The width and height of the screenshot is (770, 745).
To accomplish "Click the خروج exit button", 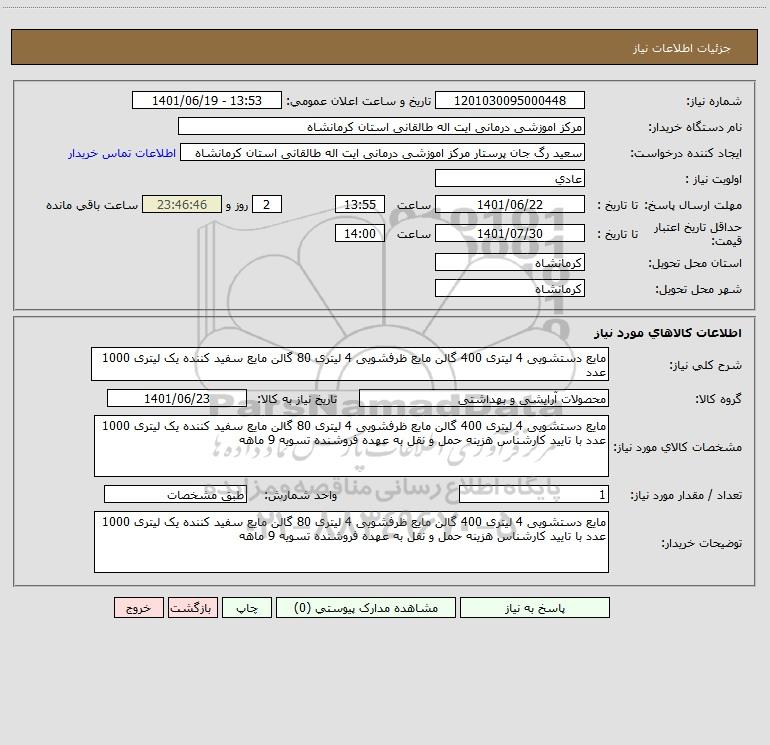I will point(138,608).
